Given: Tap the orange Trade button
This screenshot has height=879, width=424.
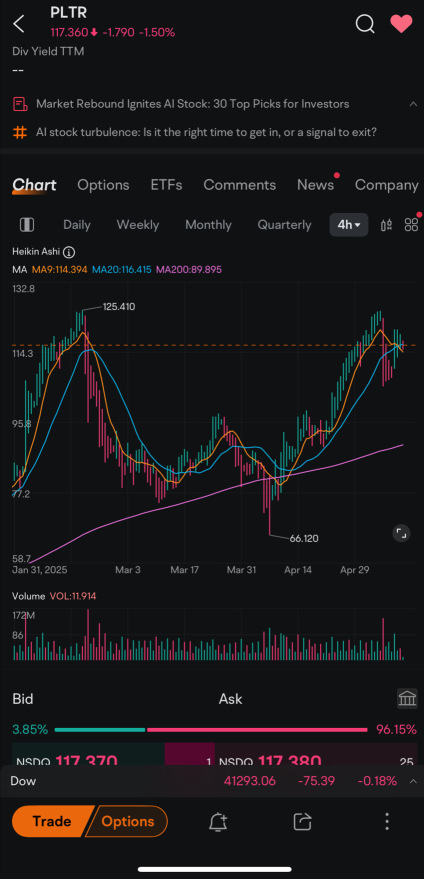Looking at the screenshot, I should point(51,821).
